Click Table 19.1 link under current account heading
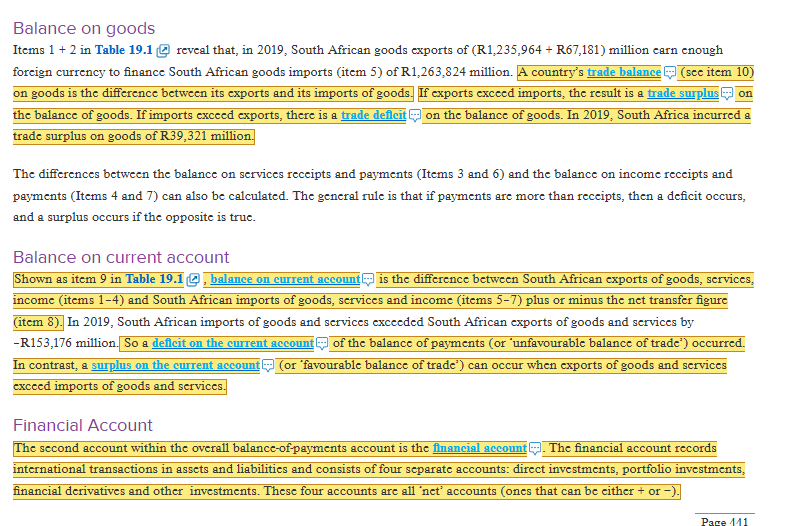 click(154, 279)
